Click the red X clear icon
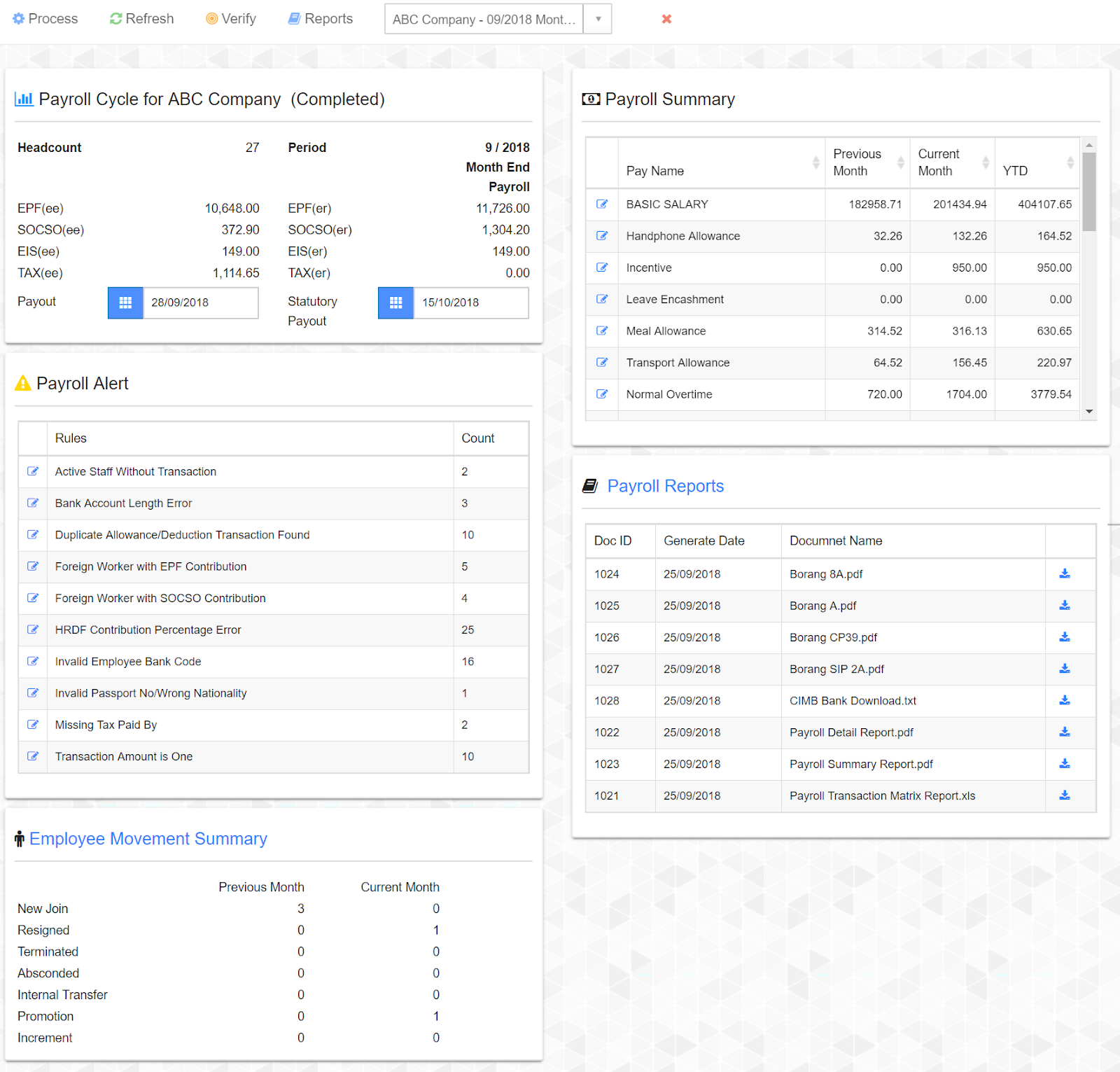The height and width of the screenshot is (1072, 1120). [x=666, y=19]
